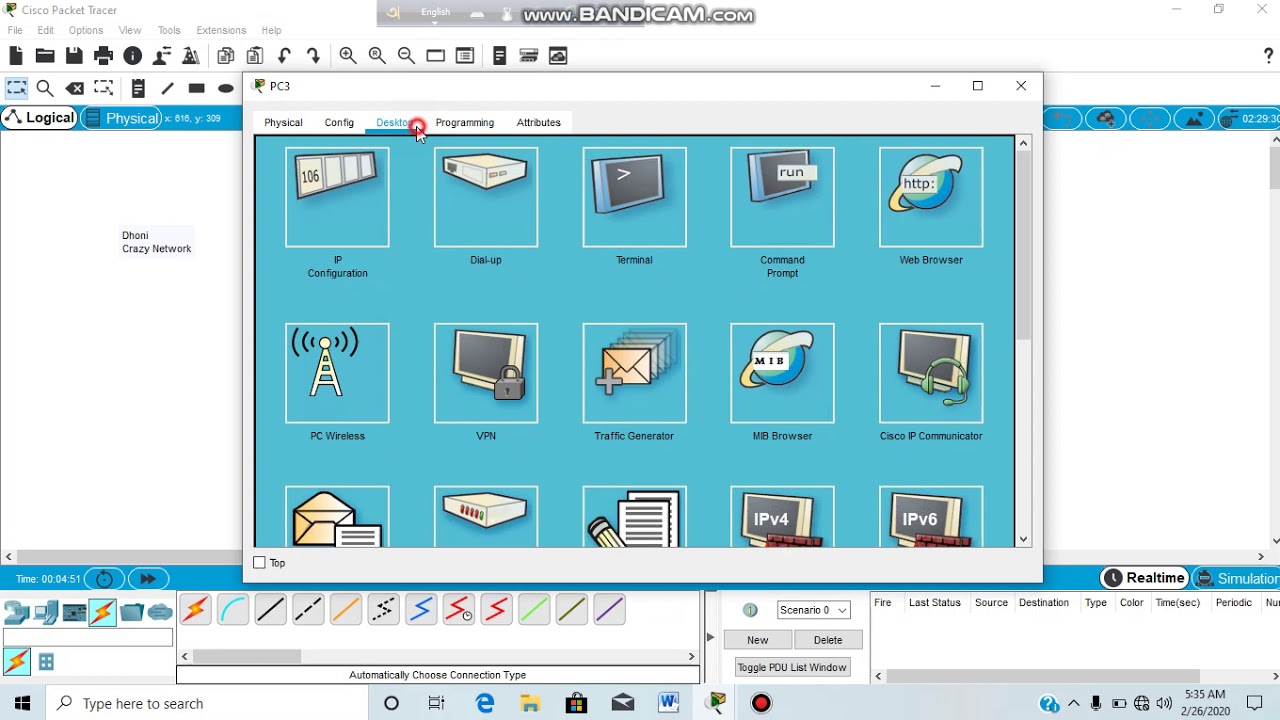Click the Windows search box

[x=207, y=704]
